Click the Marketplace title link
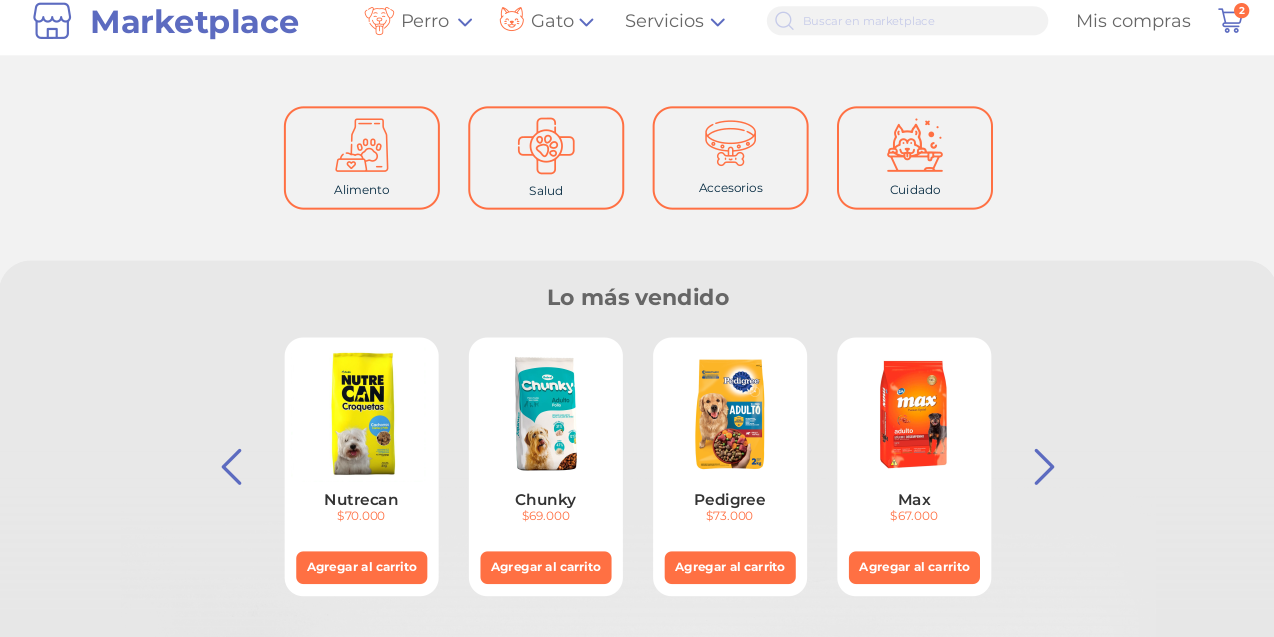 pos(194,21)
